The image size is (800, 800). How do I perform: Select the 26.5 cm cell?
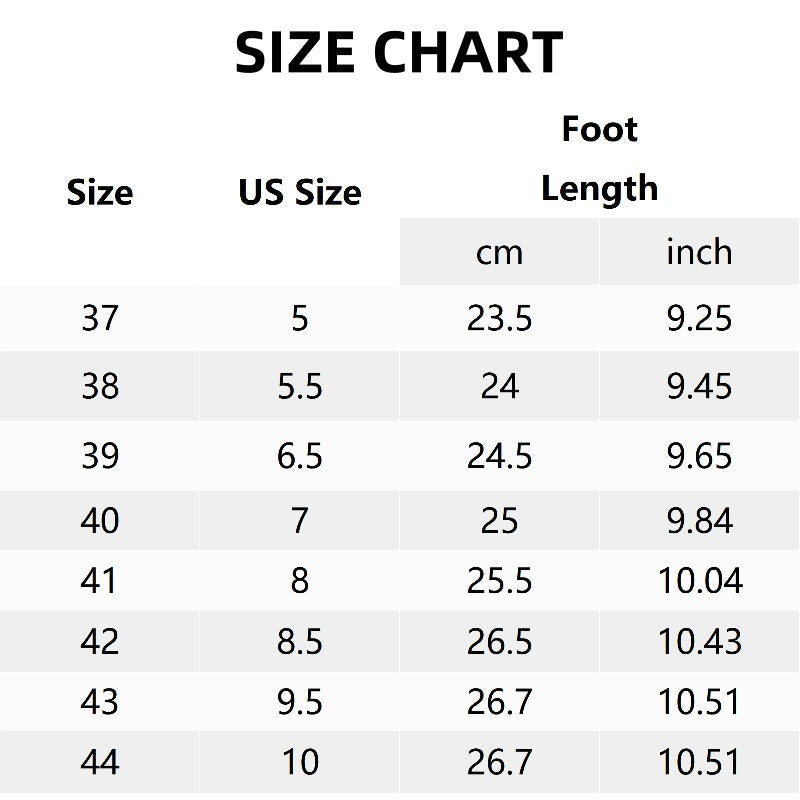pyautogui.click(x=499, y=642)
